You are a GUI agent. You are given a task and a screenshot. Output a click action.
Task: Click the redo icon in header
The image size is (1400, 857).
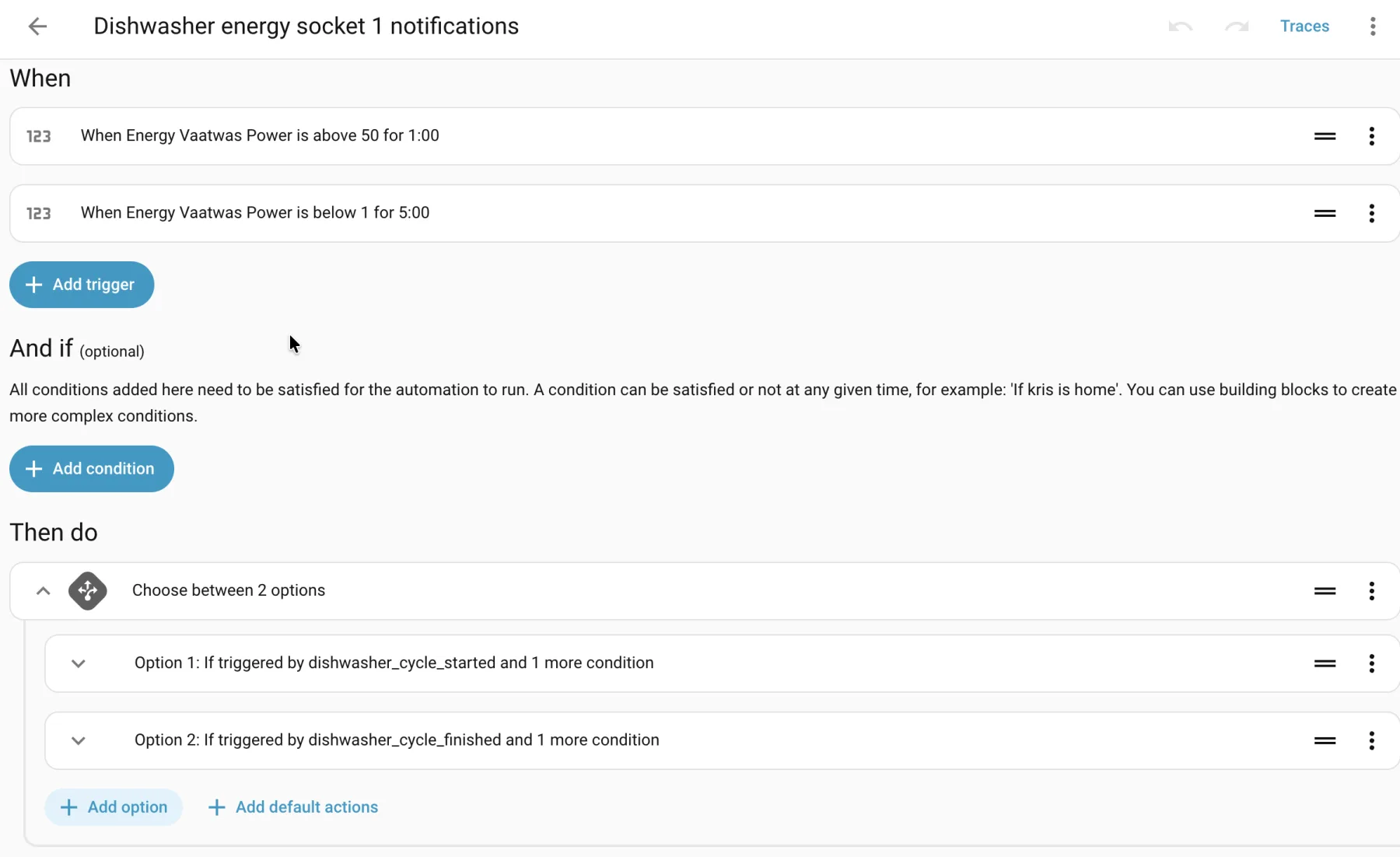click(x=1236, y=26)
